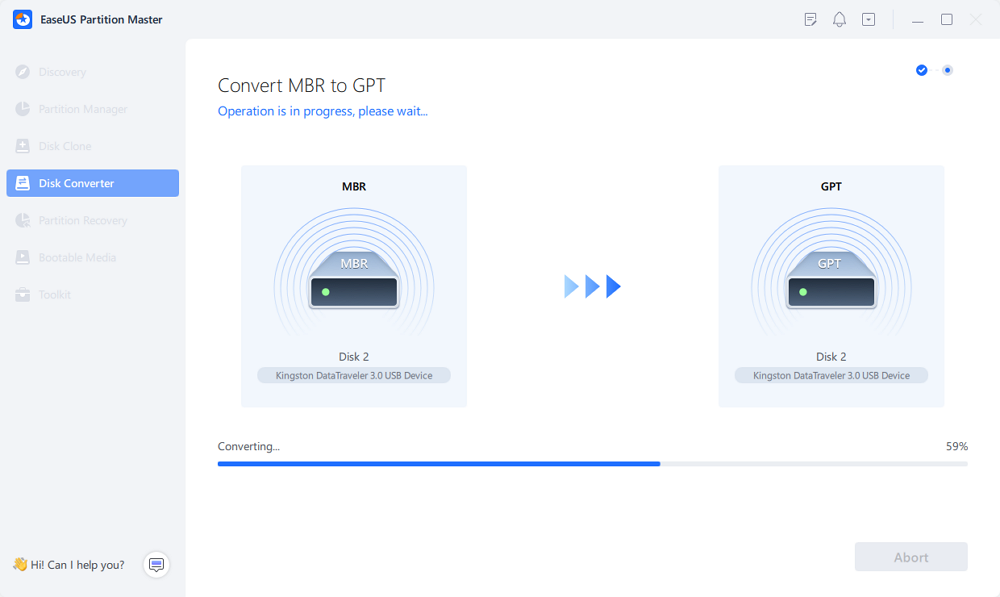Click the 'Hi! Can I help you?' text
Image resolution: width=1000 pixels, height=597 pixels.
77,564
